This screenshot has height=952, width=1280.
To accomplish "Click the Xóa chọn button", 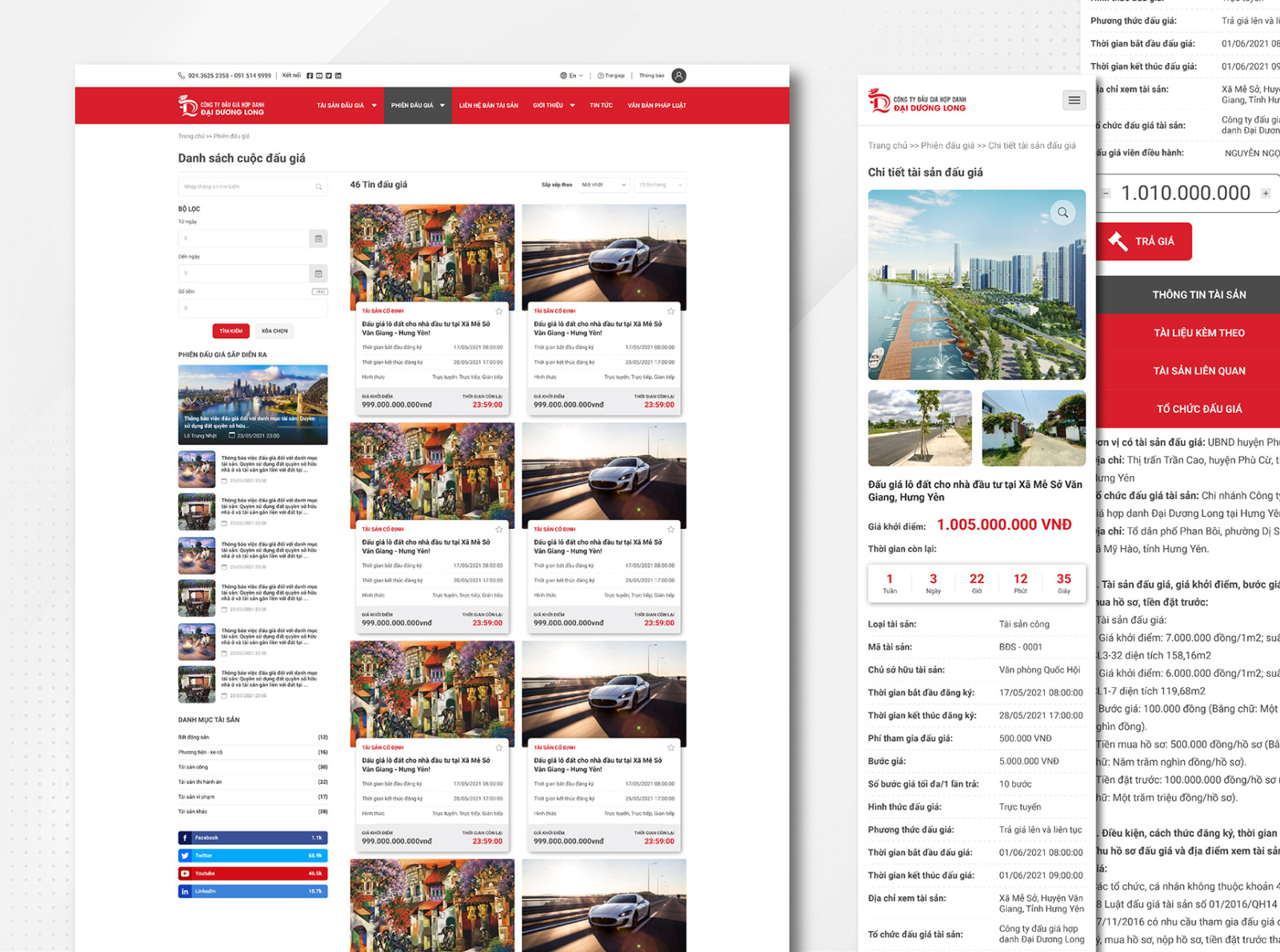I will pos(274,331).
